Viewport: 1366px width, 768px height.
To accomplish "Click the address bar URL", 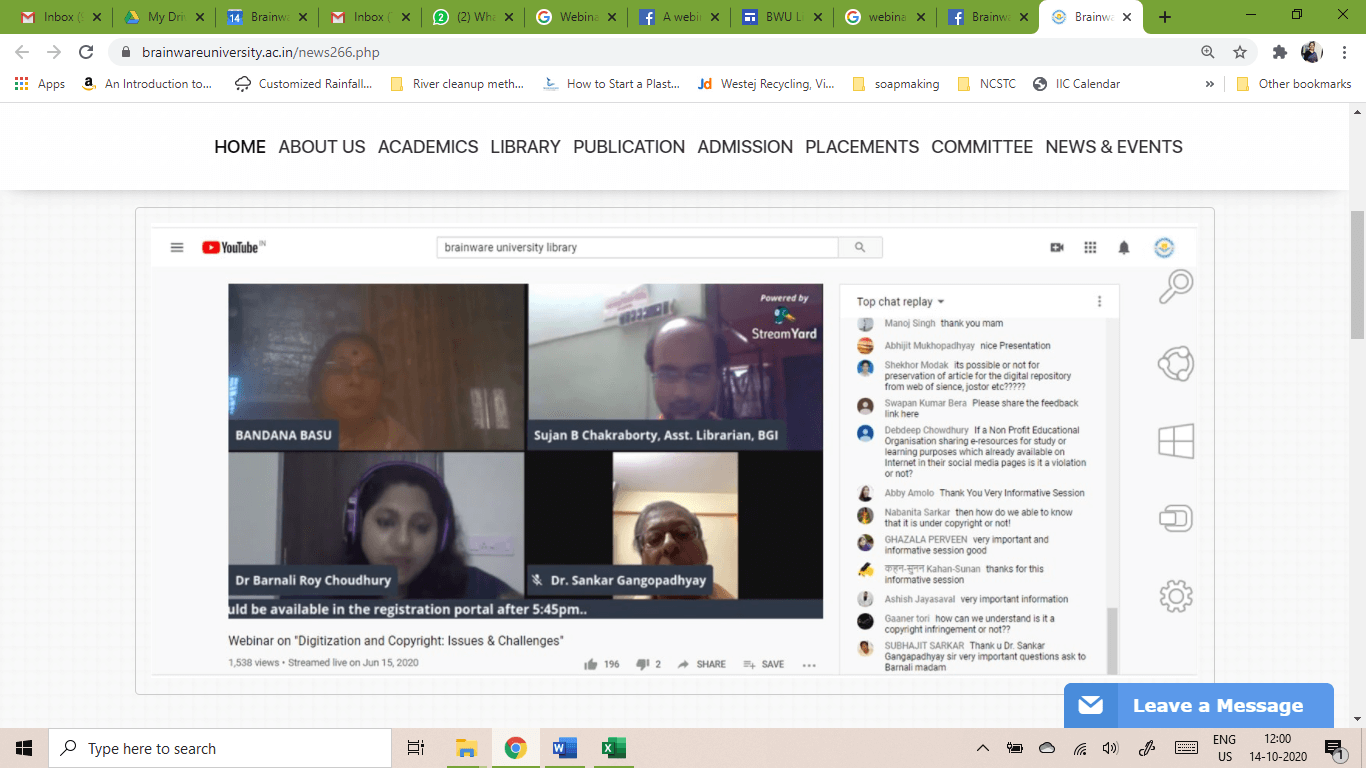I will pyautogui.click(x=261, y=52).
